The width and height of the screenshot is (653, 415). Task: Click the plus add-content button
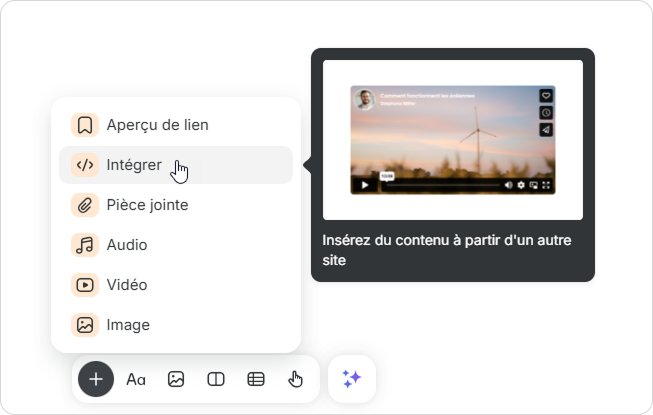click(x=96, y=379)
